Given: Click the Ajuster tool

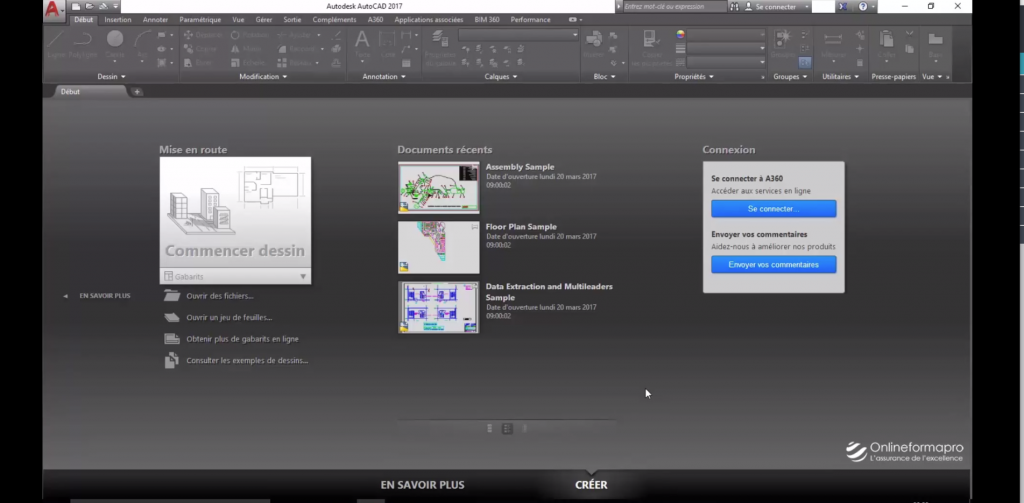Looking at the screenshot, I should [295, 35].
